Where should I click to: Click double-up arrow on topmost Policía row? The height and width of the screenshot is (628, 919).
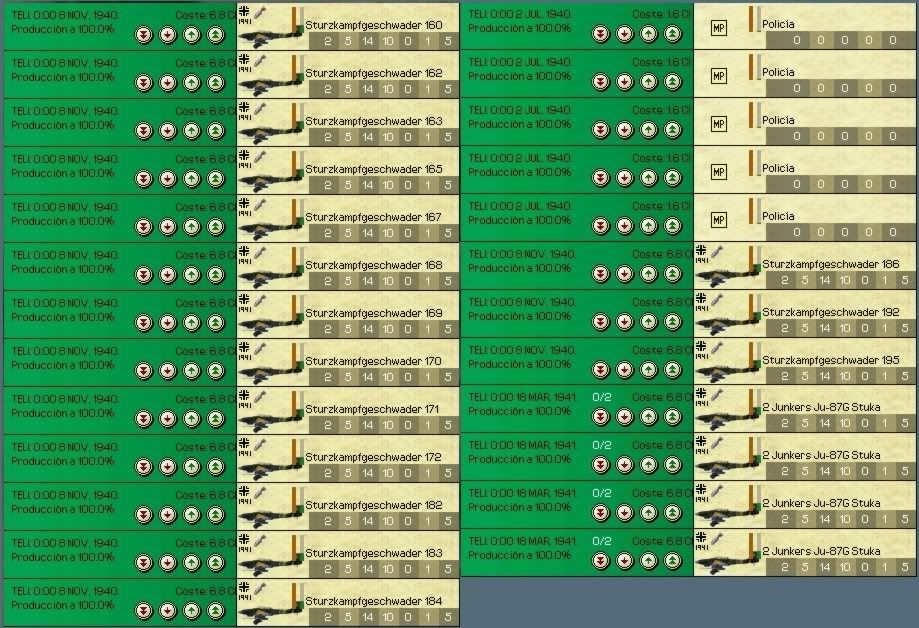coord(673,35)
